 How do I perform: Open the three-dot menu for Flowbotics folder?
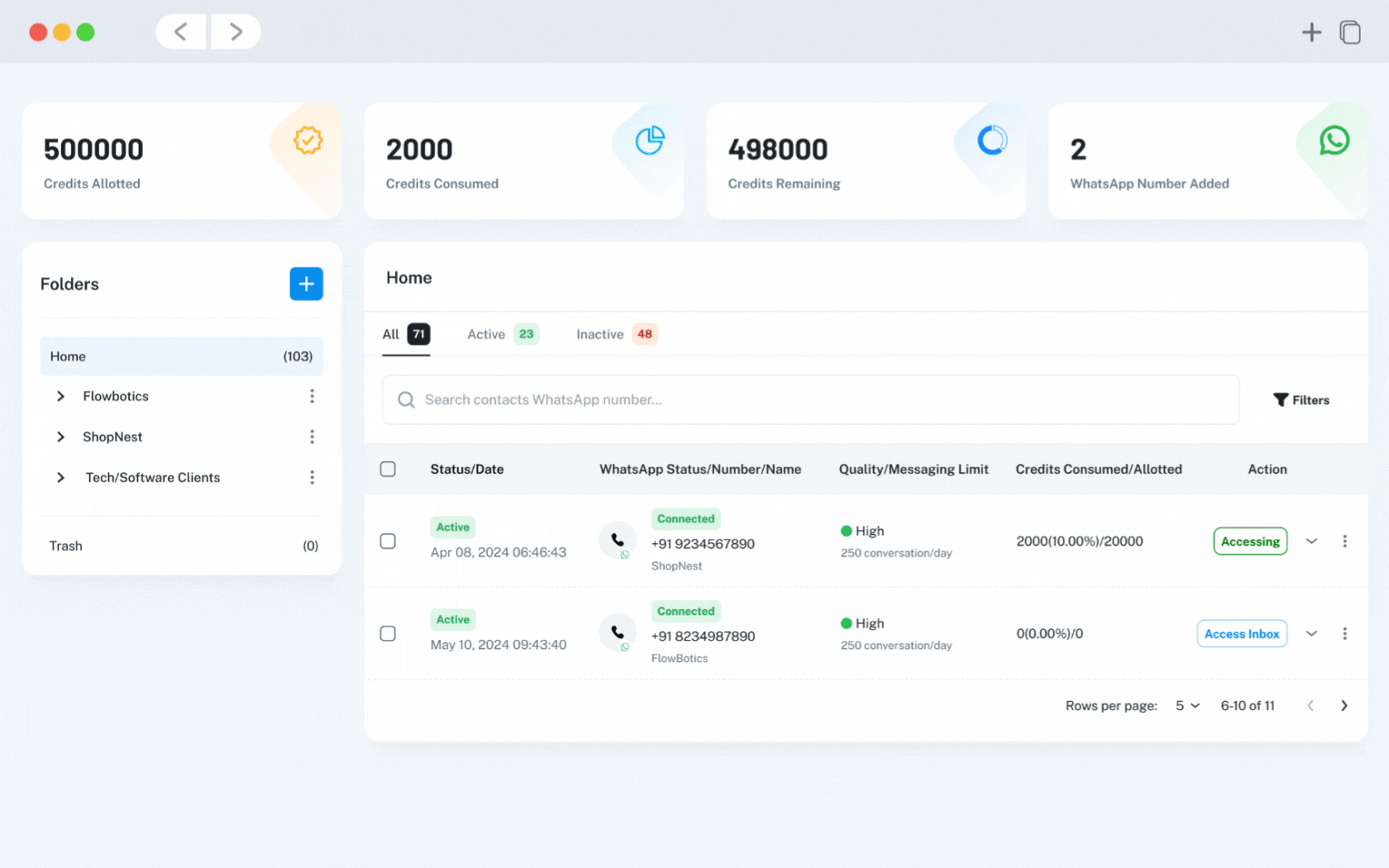pyautogui.click(x=312, y=396)
